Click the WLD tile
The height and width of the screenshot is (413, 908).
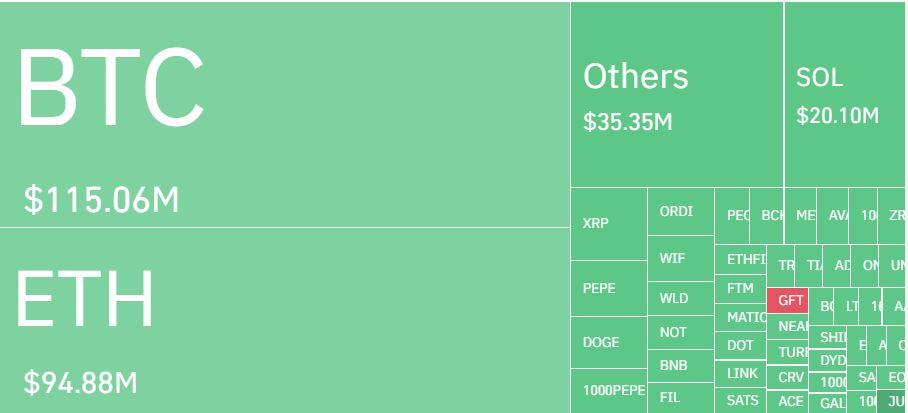(680, 298)
